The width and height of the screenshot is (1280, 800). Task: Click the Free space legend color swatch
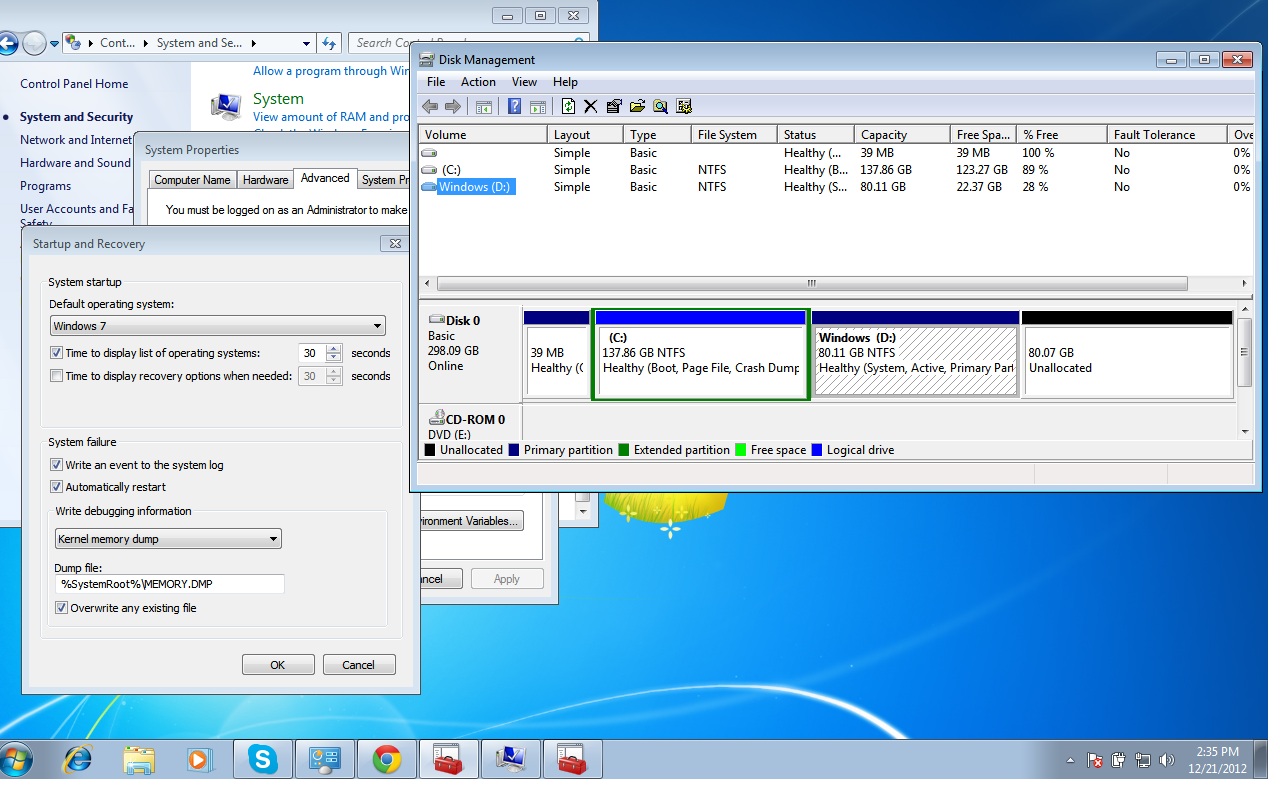click(741, 450)
